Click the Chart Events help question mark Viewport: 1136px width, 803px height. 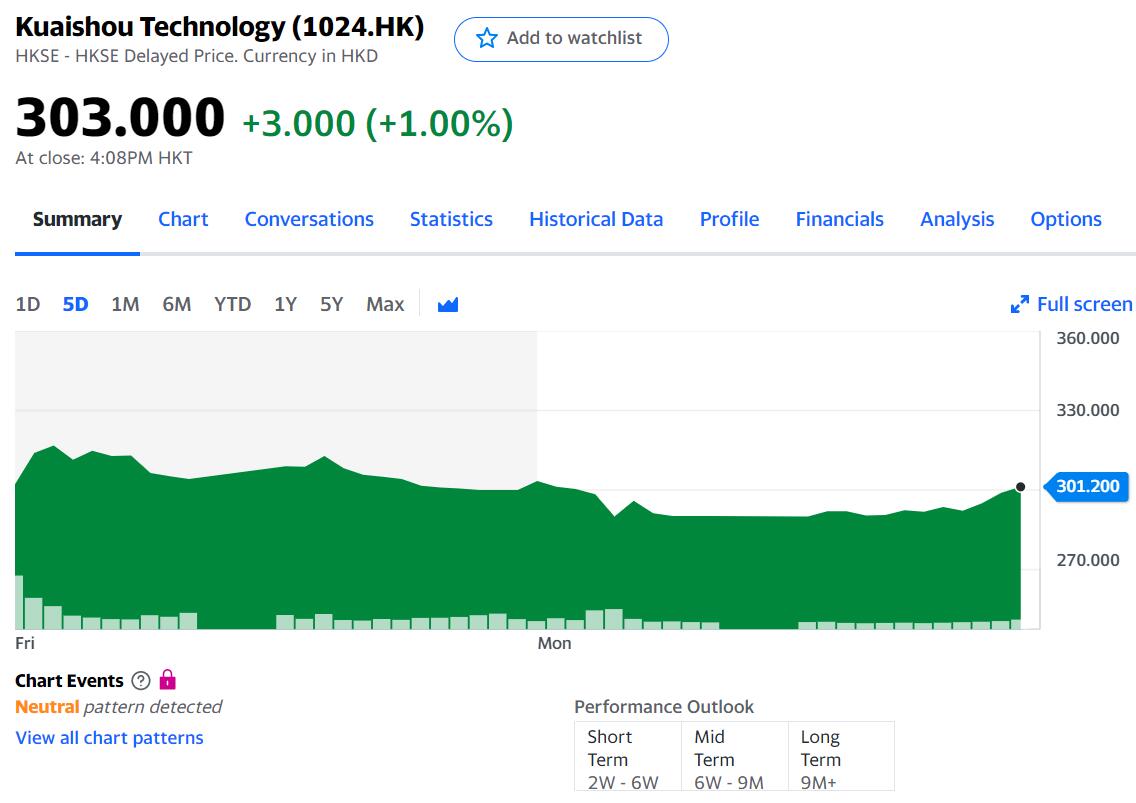coord(141,681)
